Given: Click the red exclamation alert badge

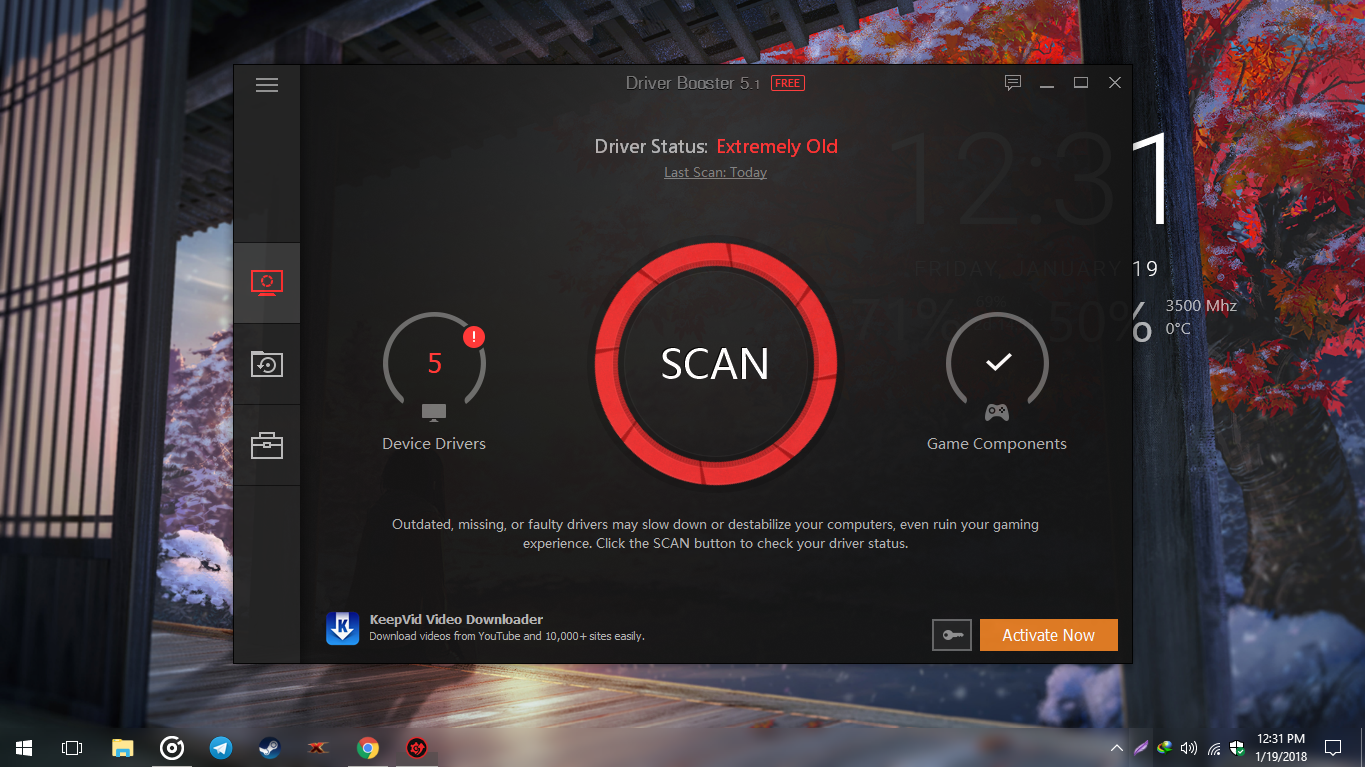Looking at the screenshot, I should point(474,337).
